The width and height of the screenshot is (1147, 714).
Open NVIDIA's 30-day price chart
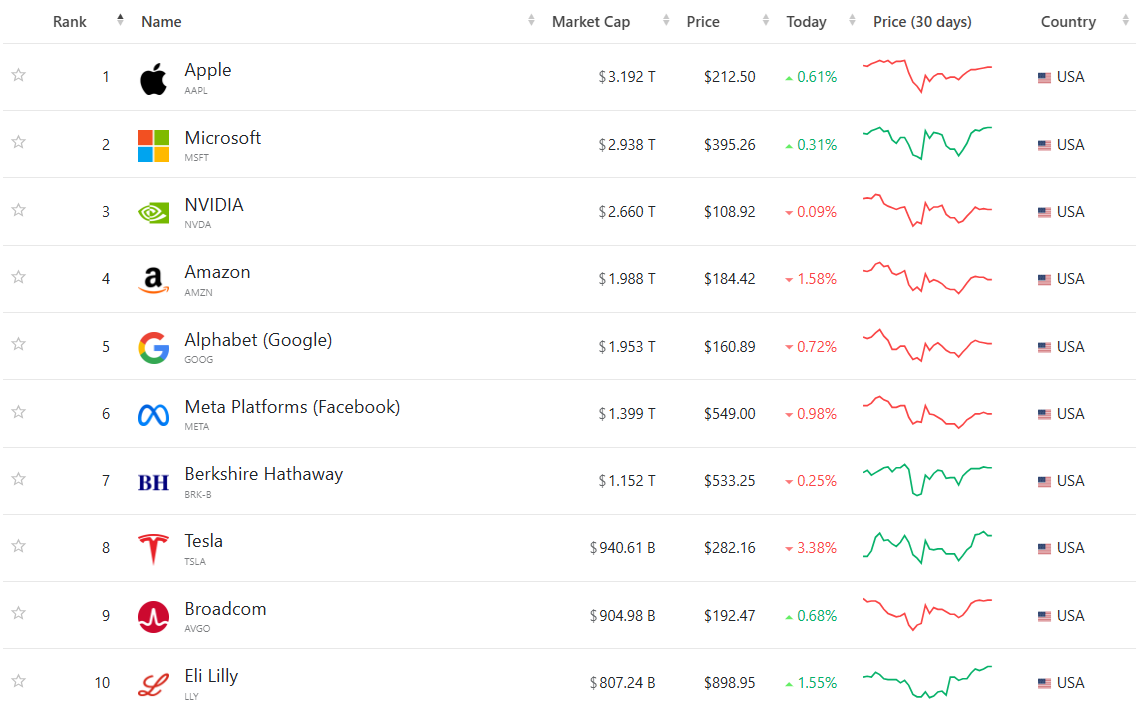coord(928,211)
